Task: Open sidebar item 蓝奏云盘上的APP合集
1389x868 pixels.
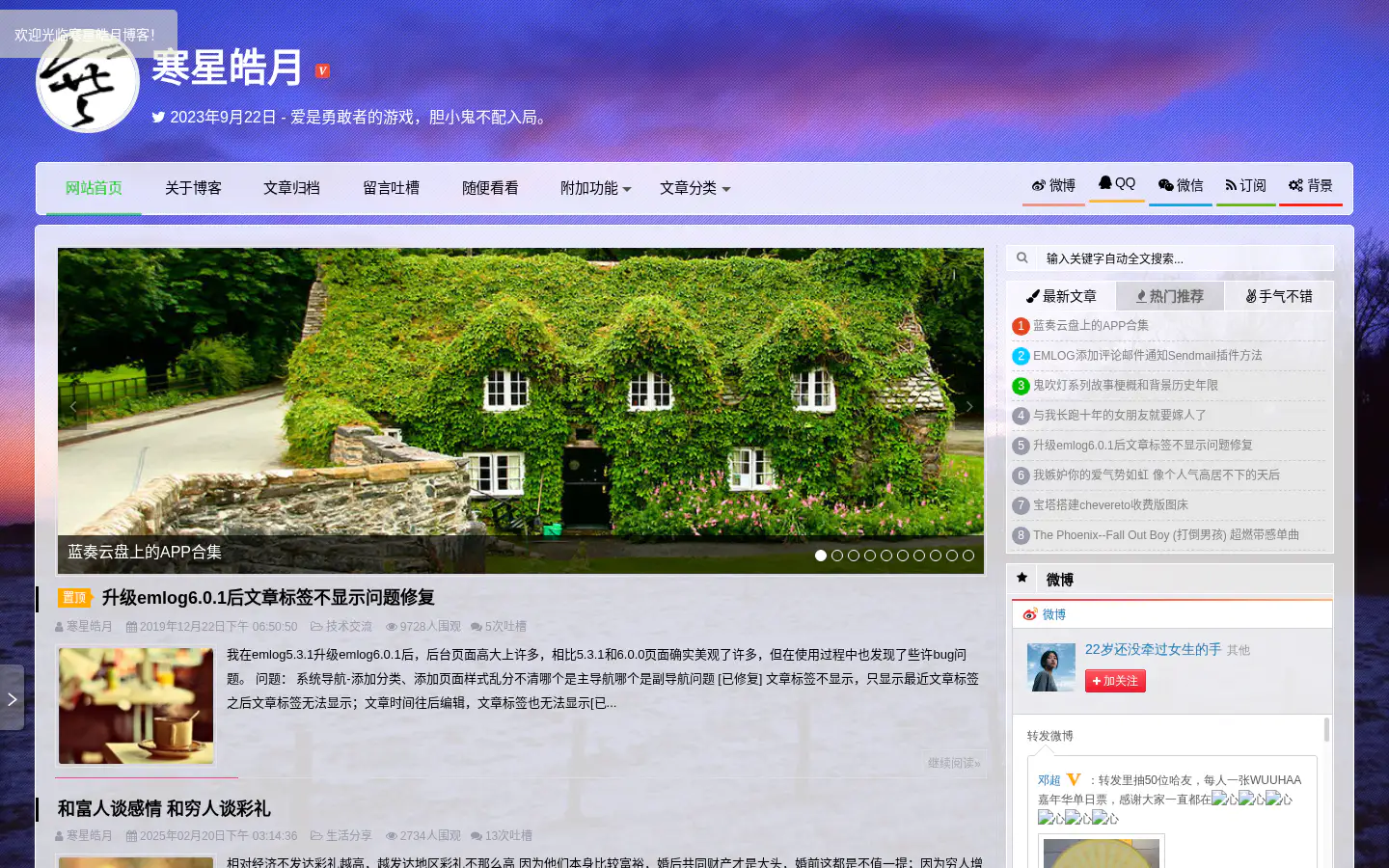Action: 1091,326
